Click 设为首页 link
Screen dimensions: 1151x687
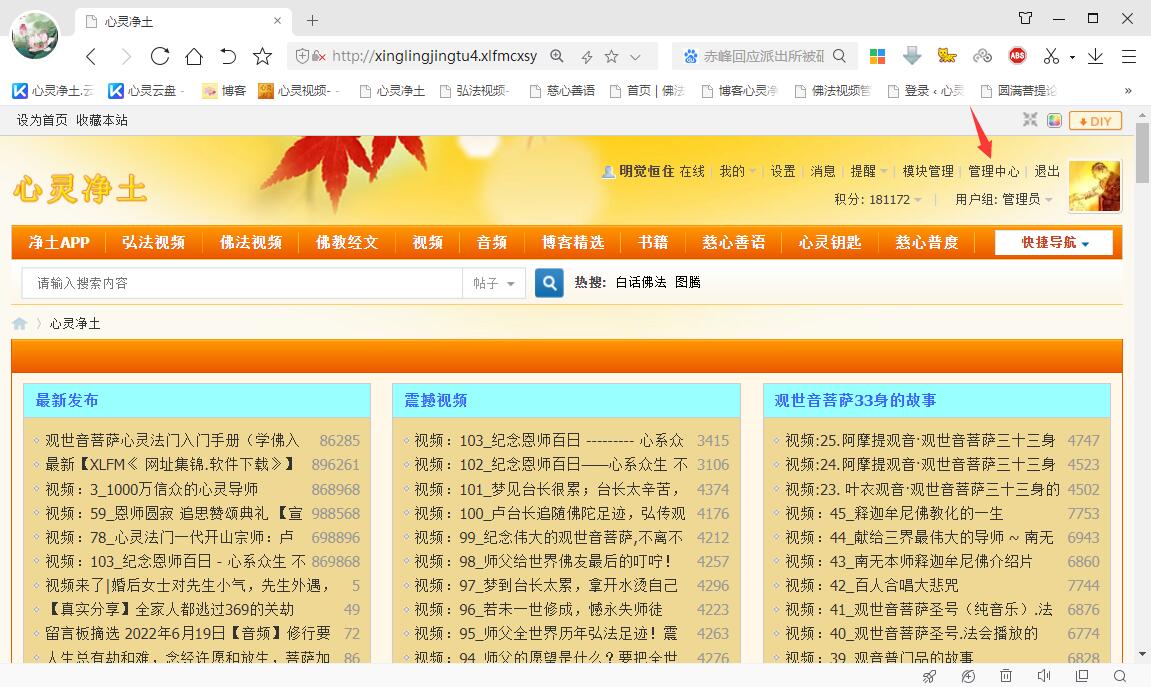[x=42, y=120]
